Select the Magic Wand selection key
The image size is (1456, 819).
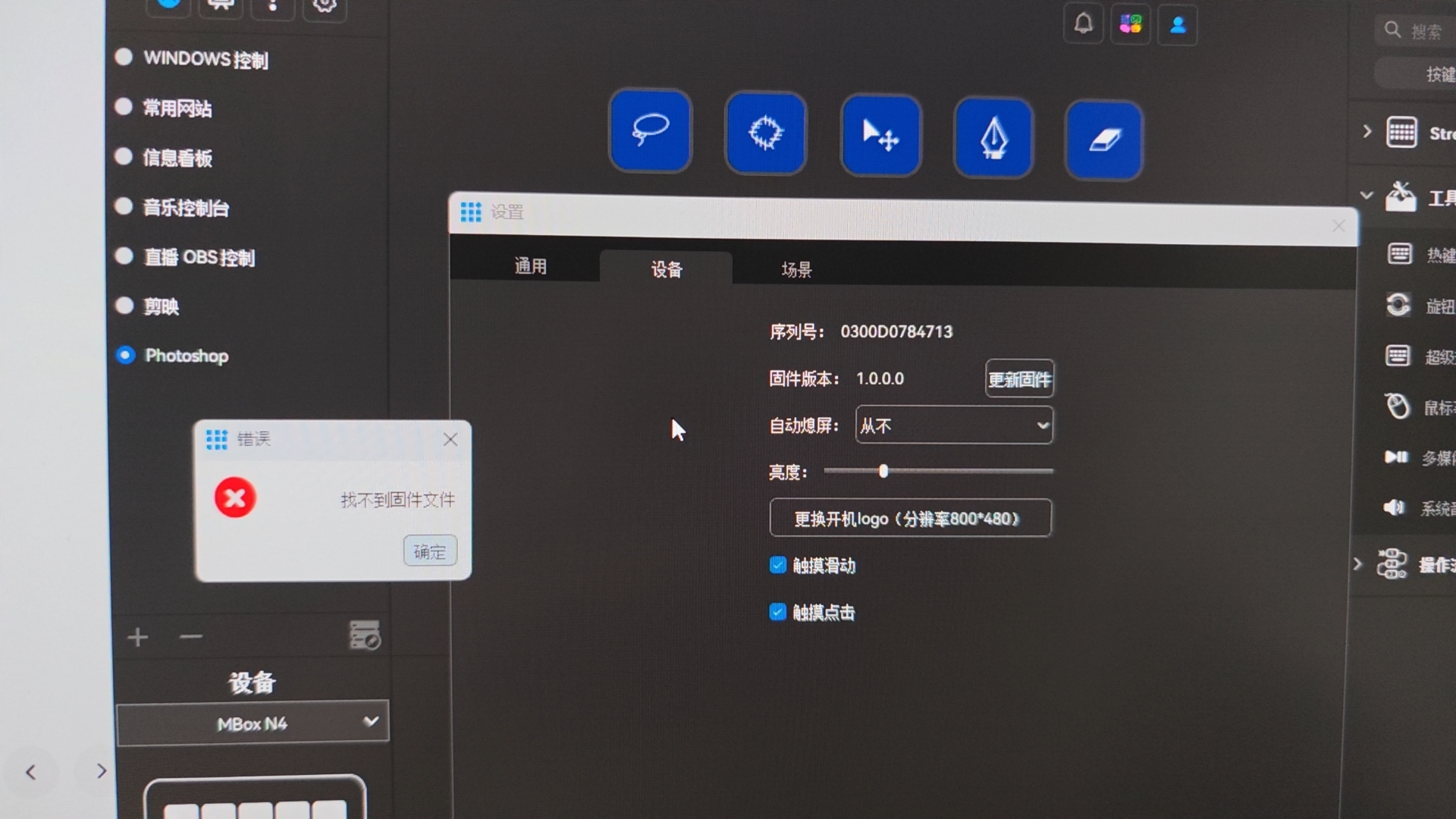pos(765,133)
